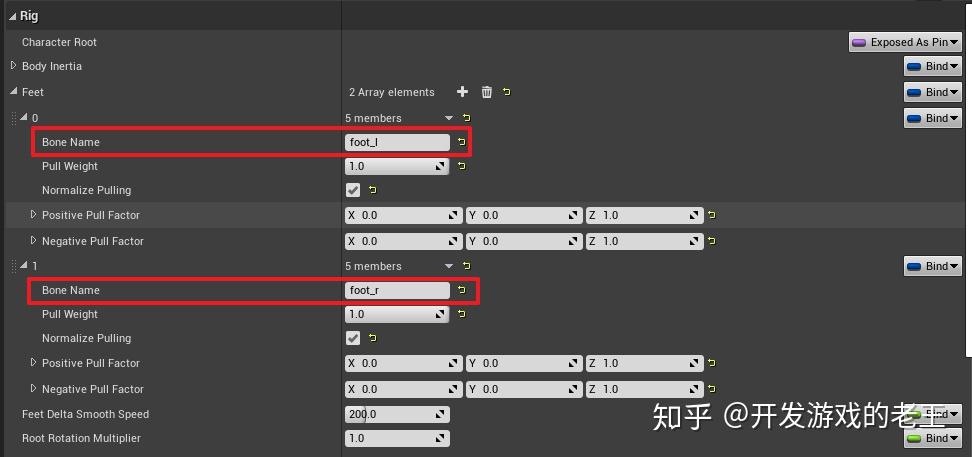Click the trash icon to empty Feet array
This screenshot has height=457, width=972.
coord(487,92)
